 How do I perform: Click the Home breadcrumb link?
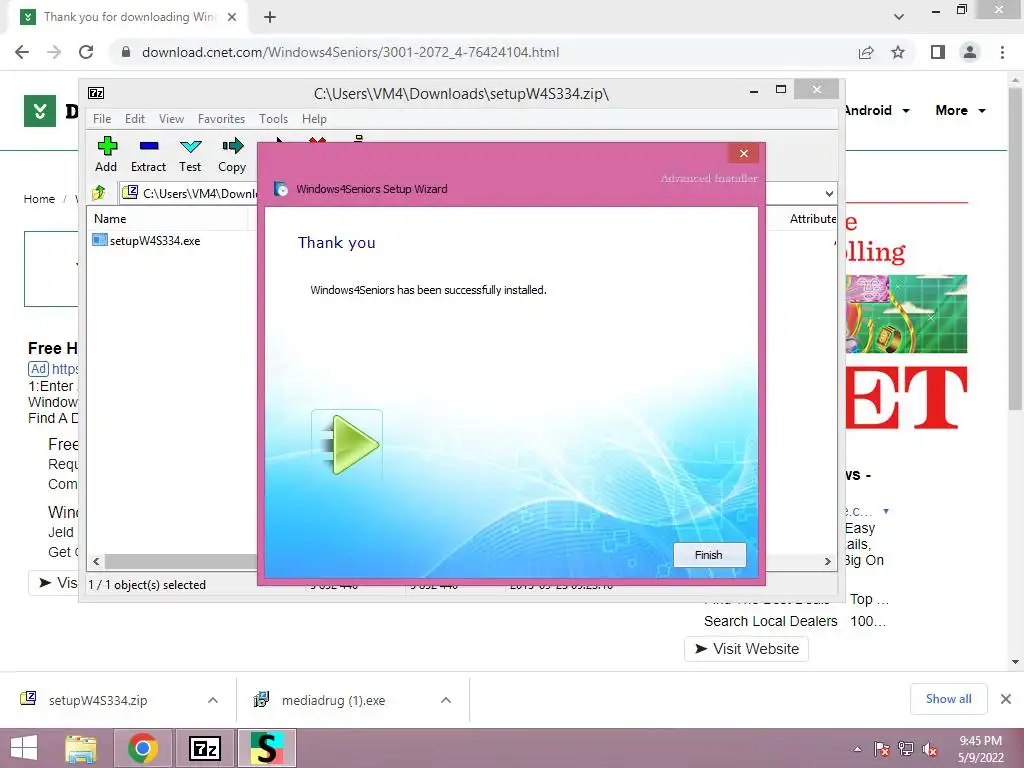click(x=39, y=199)
